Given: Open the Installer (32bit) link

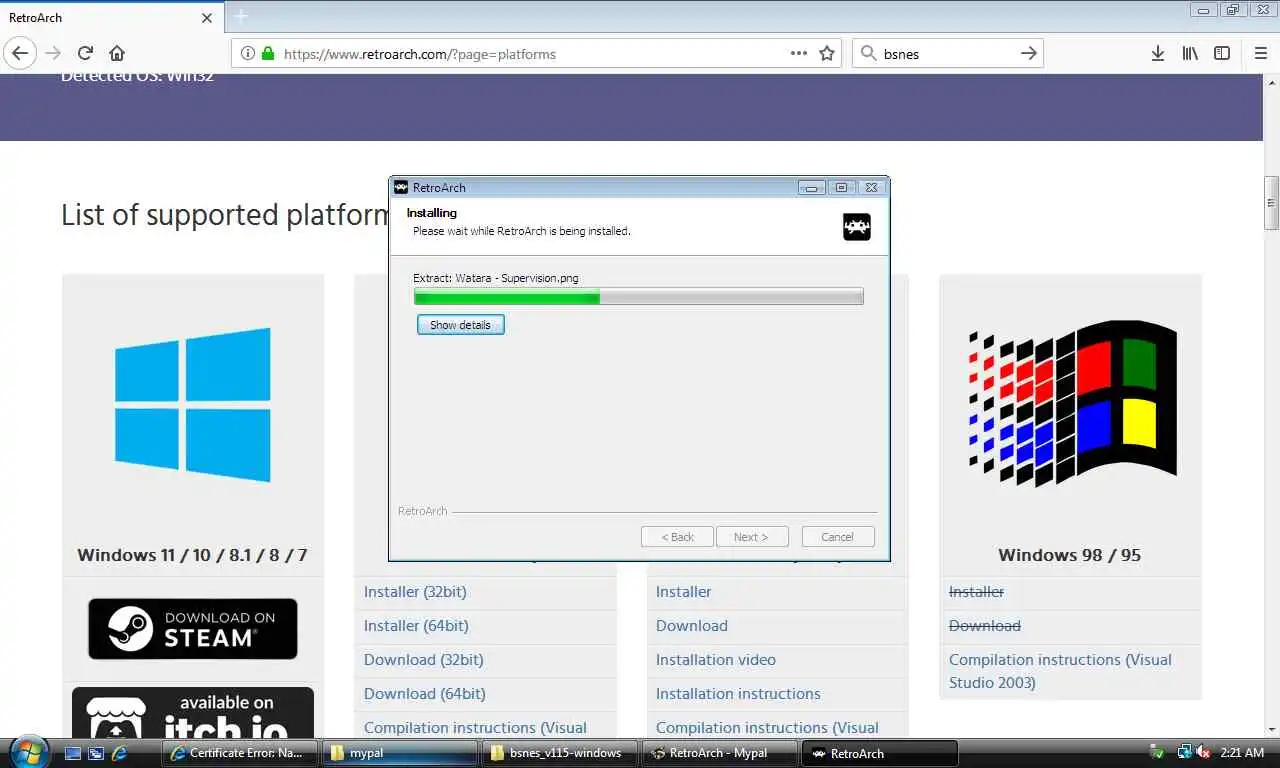Looking at the screenshot, I should [415, 592].
